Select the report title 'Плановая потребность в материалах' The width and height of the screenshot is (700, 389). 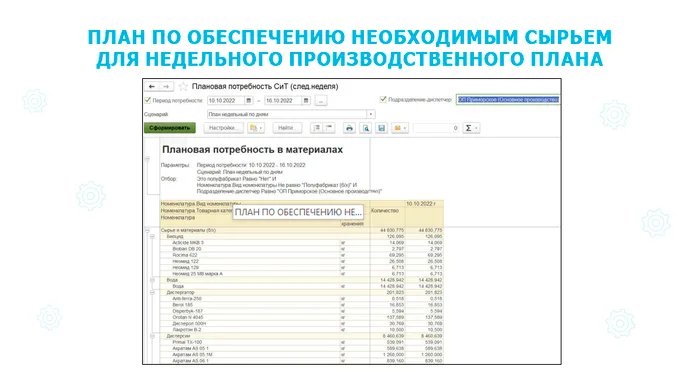pos(252,150)
